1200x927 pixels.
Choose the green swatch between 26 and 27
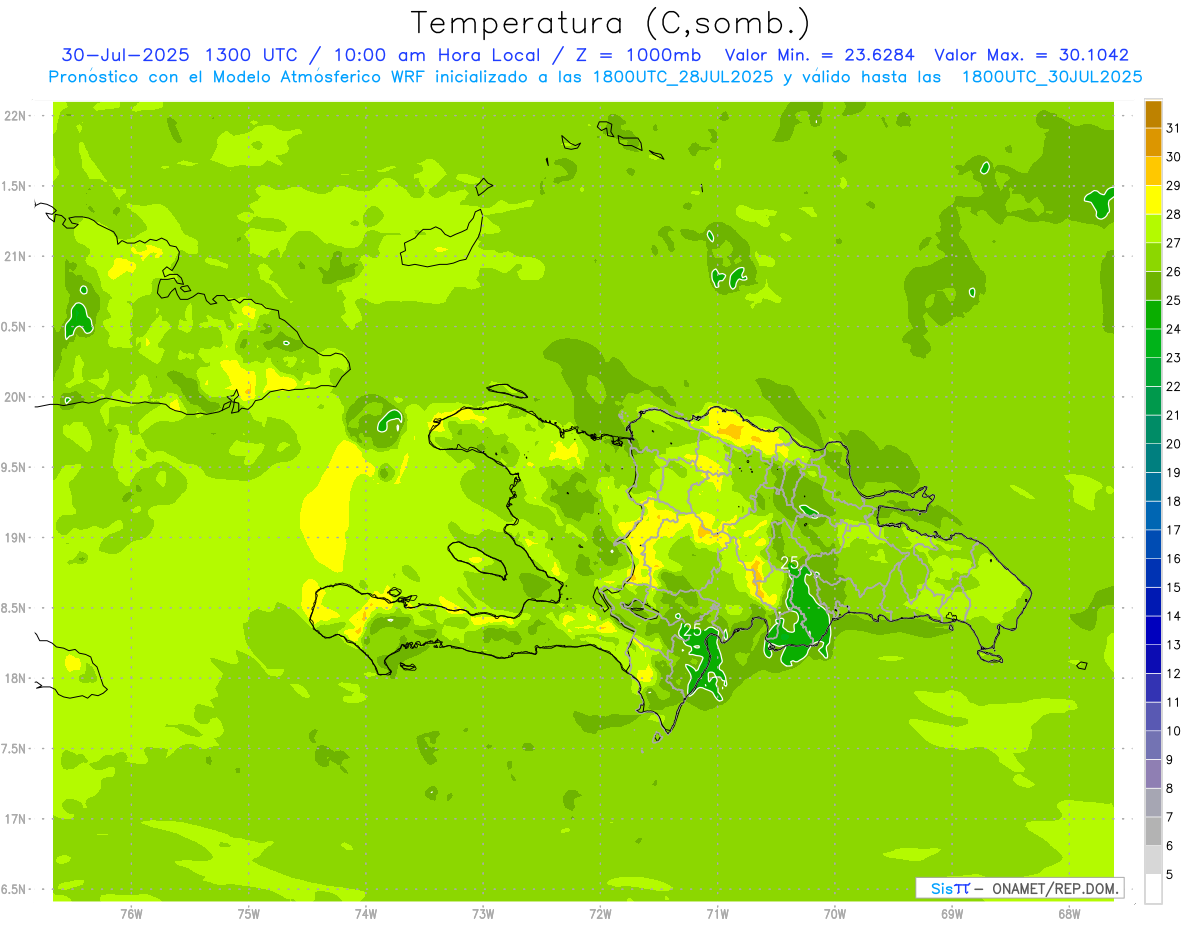point(1154,257)
